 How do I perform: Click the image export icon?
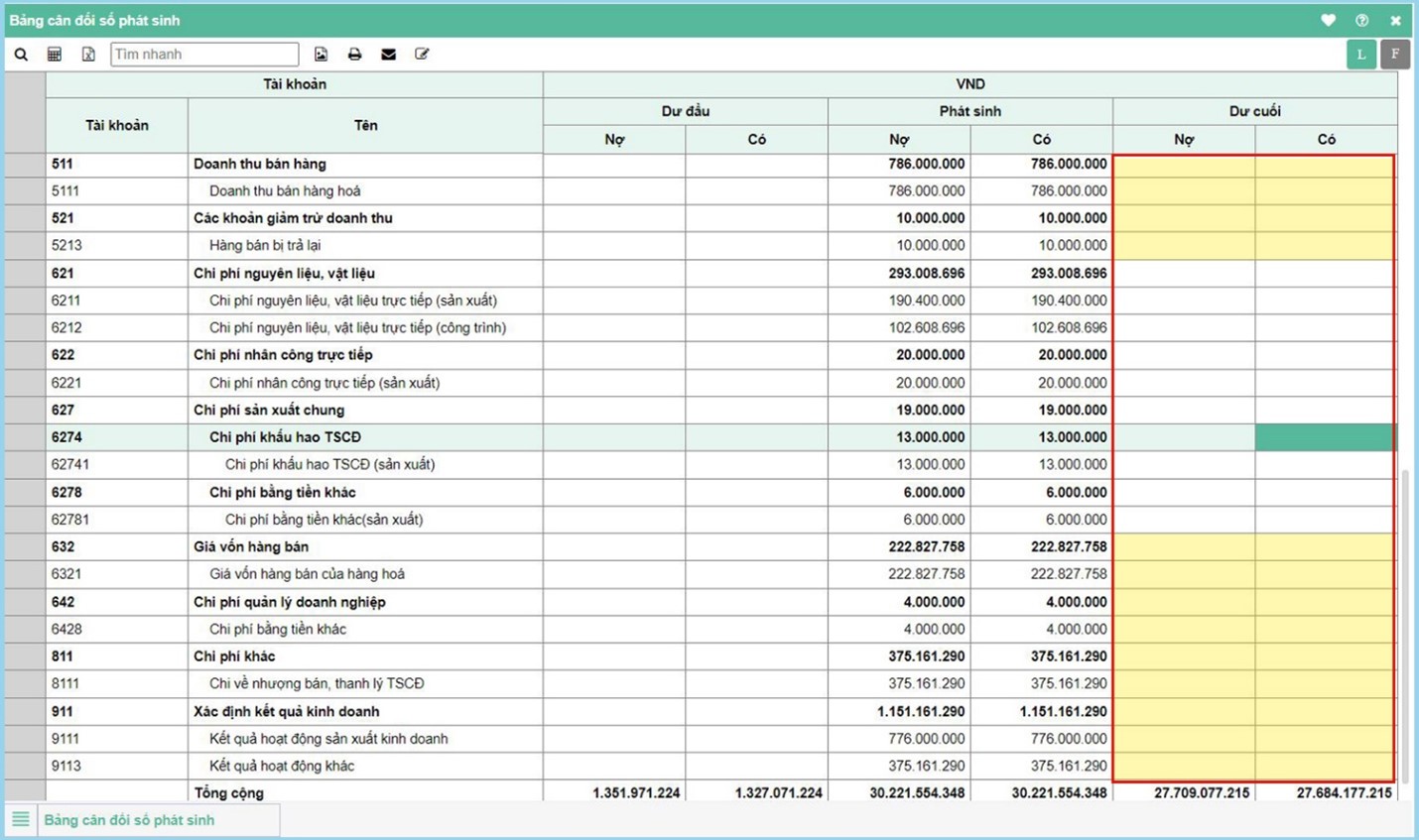(321, 55)
